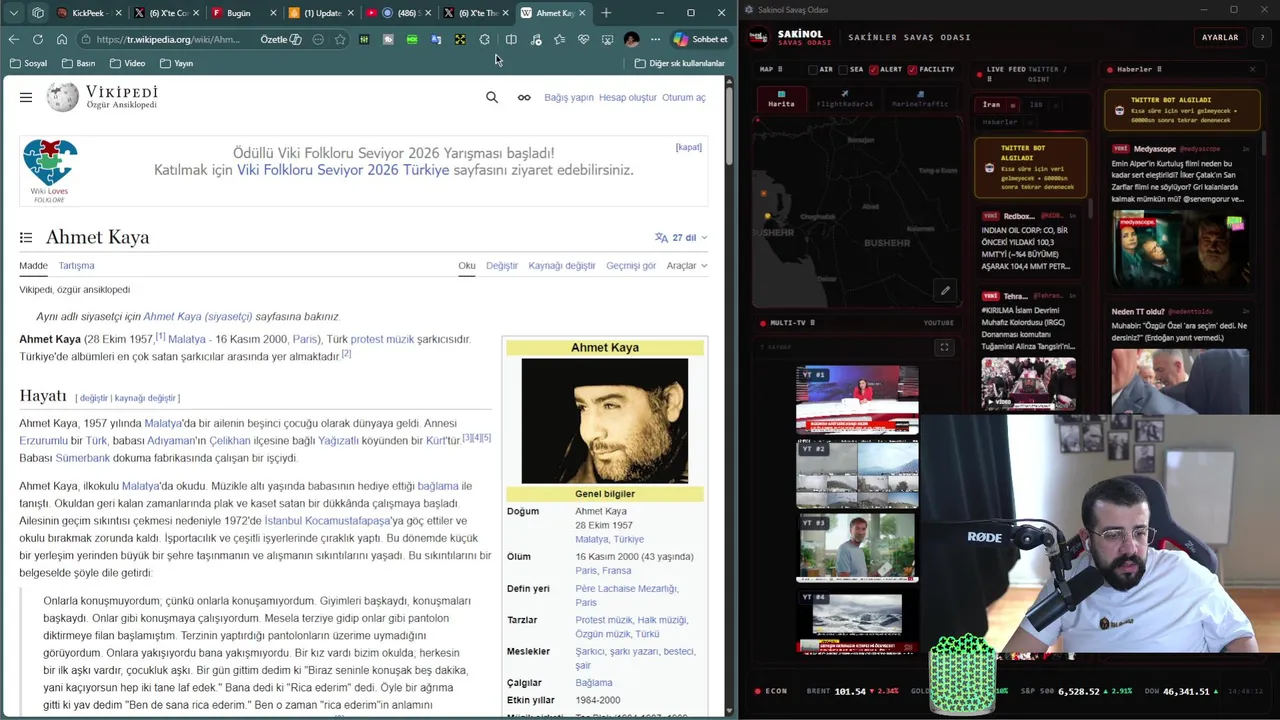The image size is (1280, 720).
Task: Select the YT #3 video thumbnail
Action: click(857, 548)
